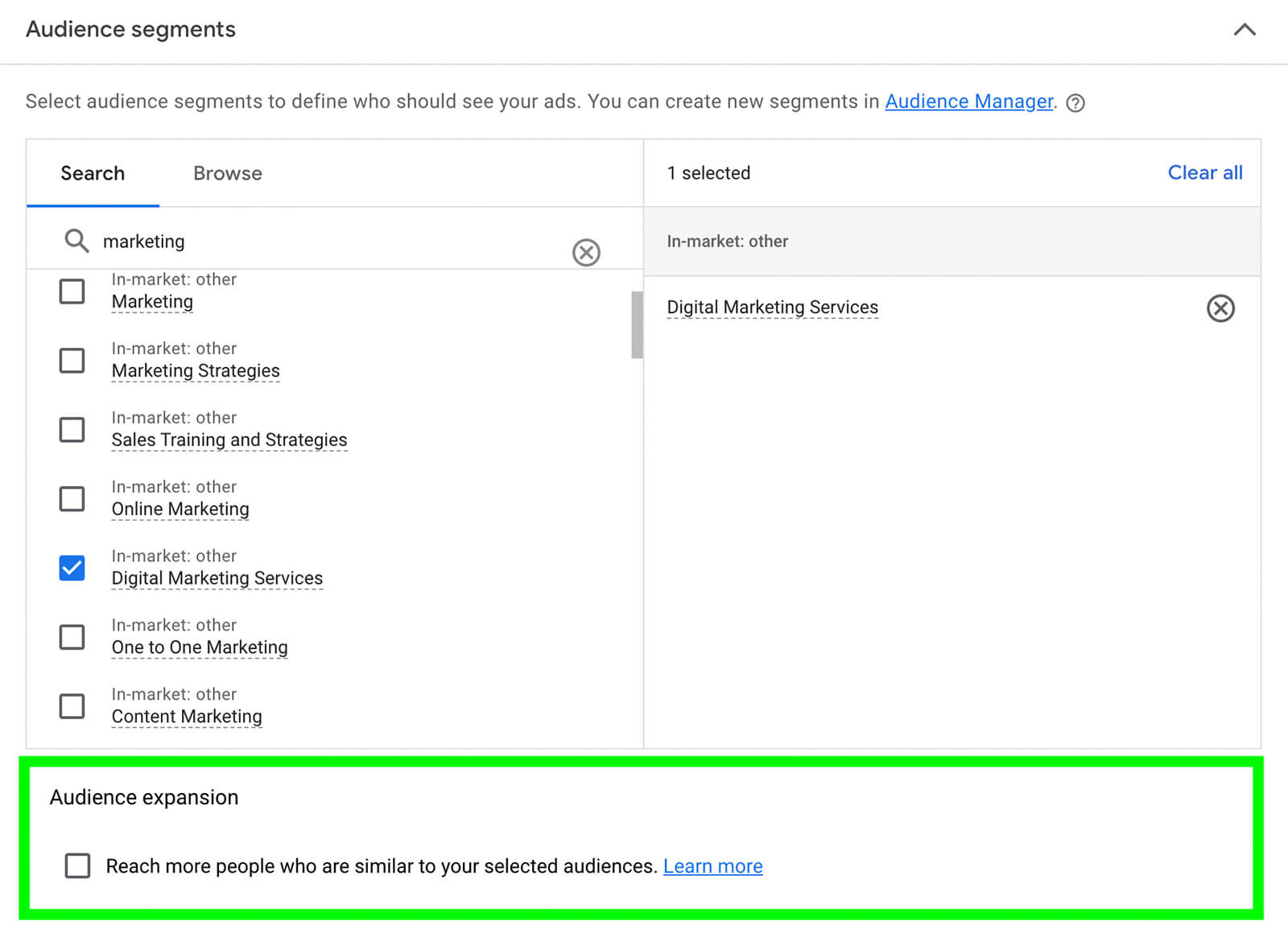Click Digital Marketing Services in search results
This screenshot has height=942, width=1288.
(217, 578)
